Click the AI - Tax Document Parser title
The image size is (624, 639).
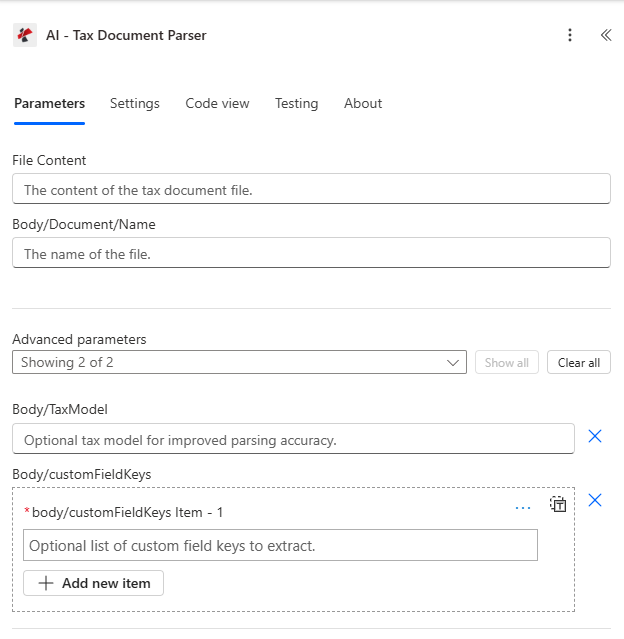pos(126,35)
